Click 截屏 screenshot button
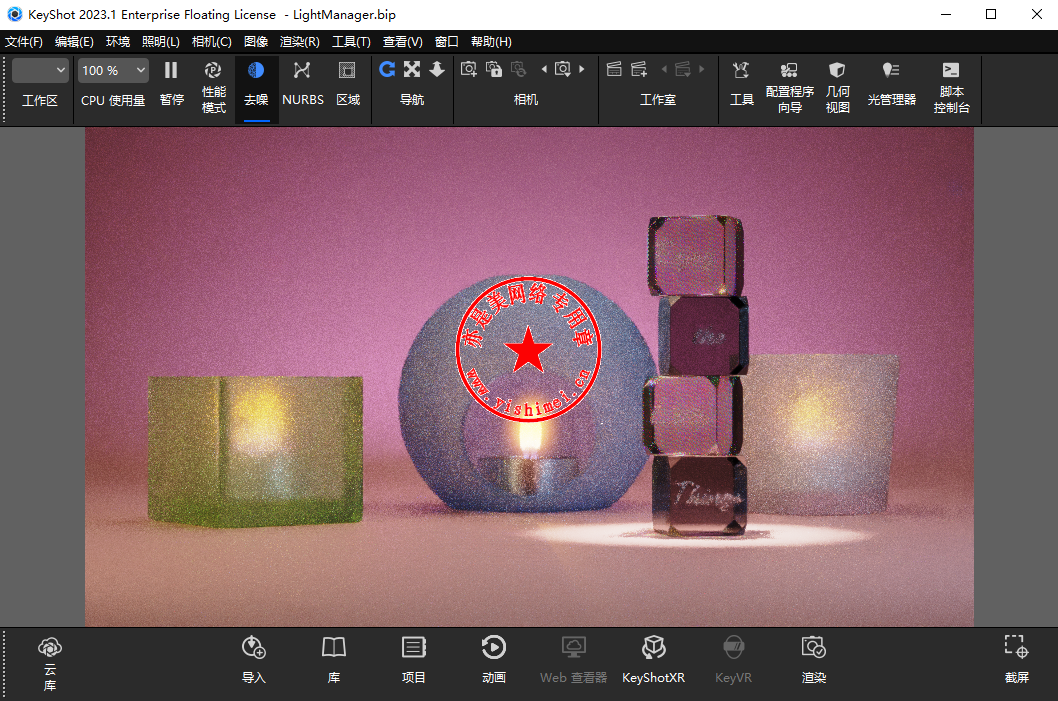This screenshot has height=701, width=1058. coord(1016,661)
